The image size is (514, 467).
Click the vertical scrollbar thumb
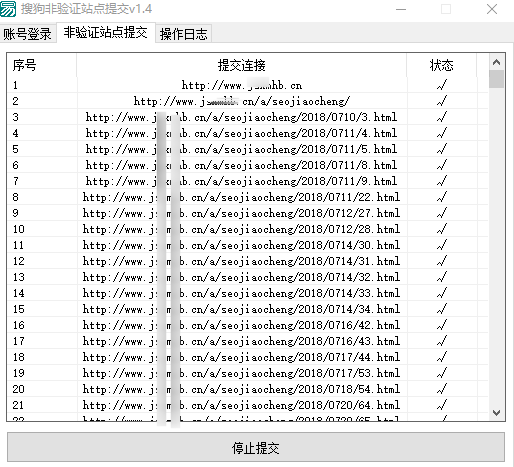496,79
